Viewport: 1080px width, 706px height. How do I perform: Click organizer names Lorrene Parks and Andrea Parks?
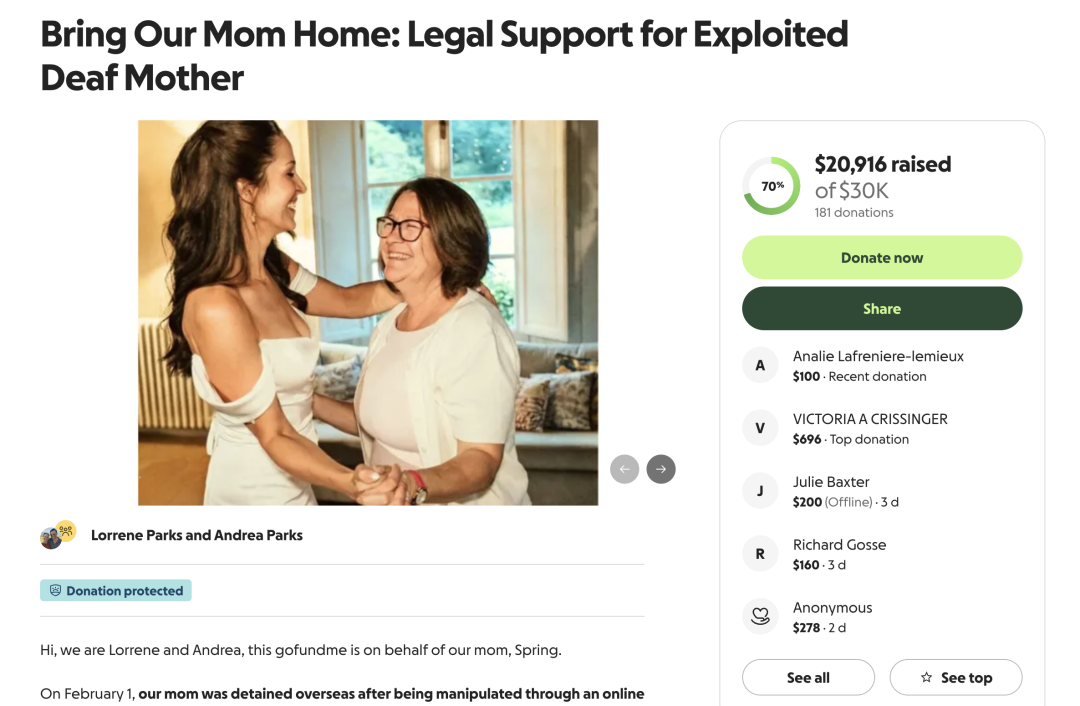[197, 535]
